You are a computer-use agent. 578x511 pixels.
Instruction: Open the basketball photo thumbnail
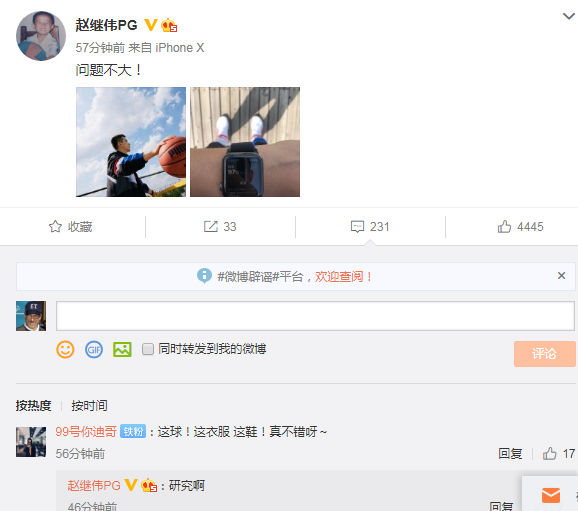[131, 142]
